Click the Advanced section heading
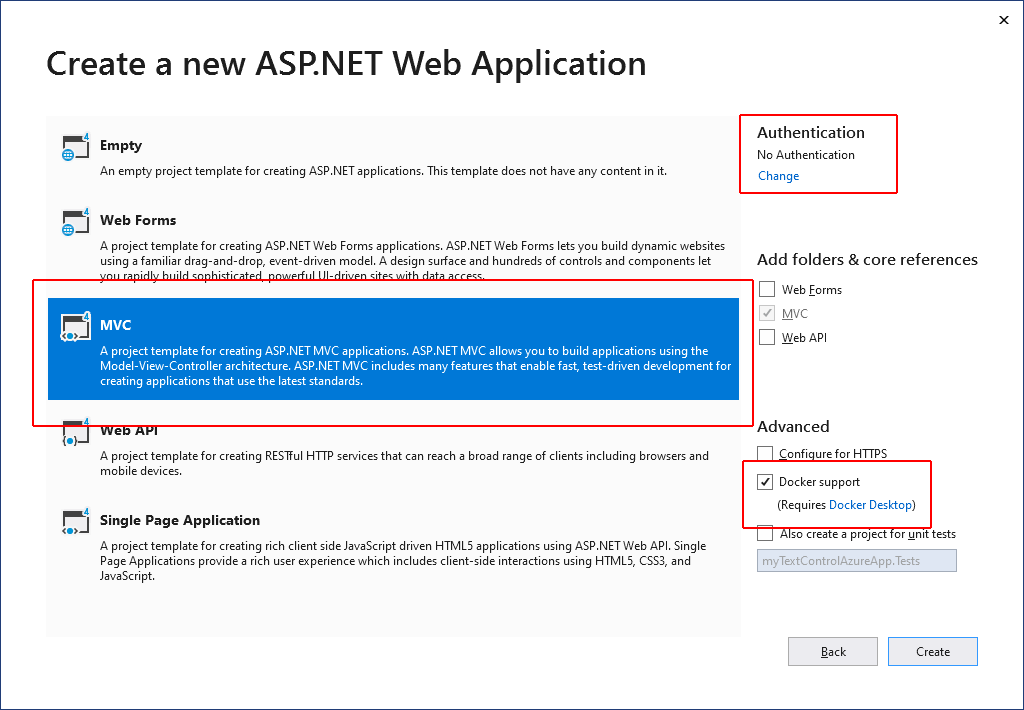 (793, 427)
